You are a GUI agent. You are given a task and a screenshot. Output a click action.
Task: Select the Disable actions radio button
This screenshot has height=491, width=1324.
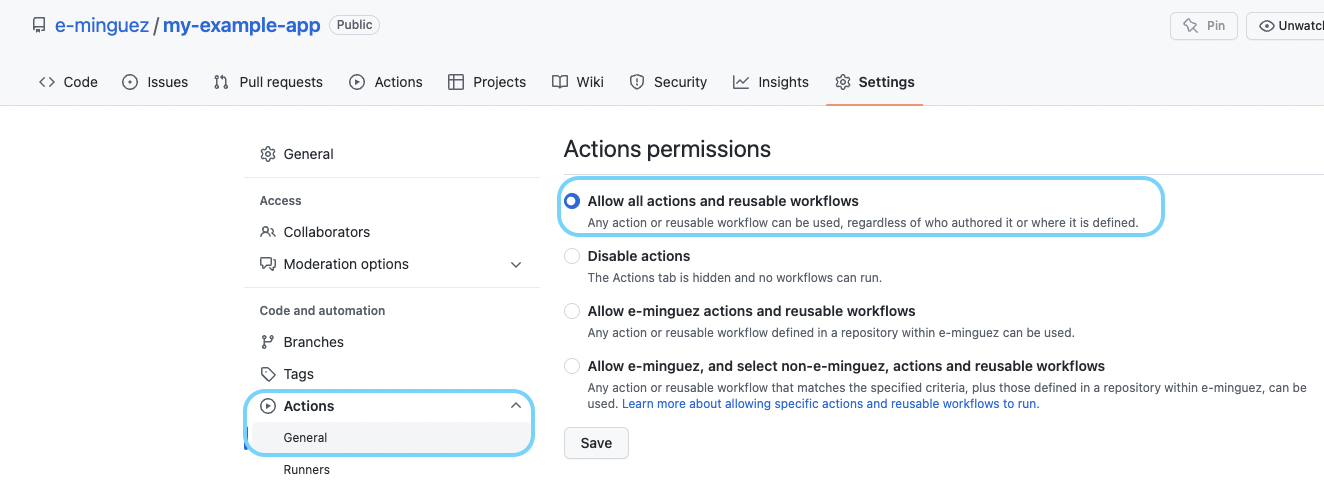[572, 256]
